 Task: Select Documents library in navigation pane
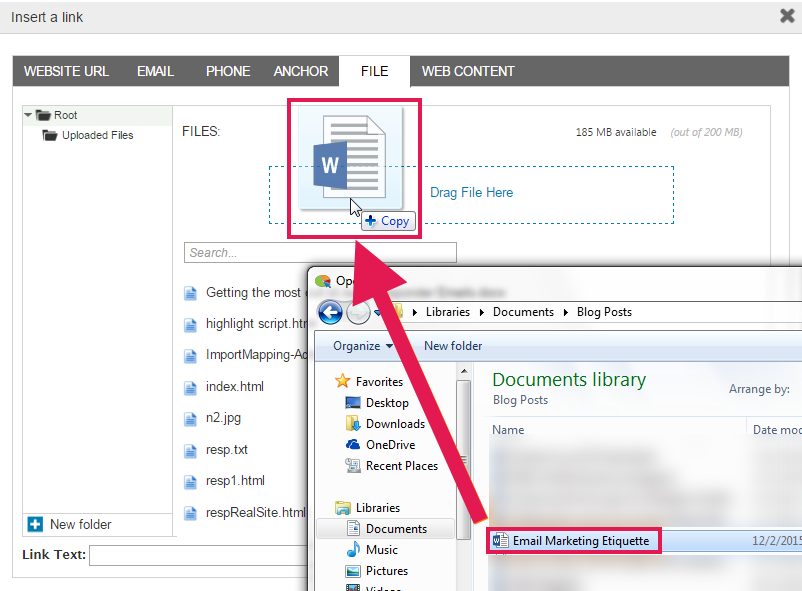(x=396, y=529)
